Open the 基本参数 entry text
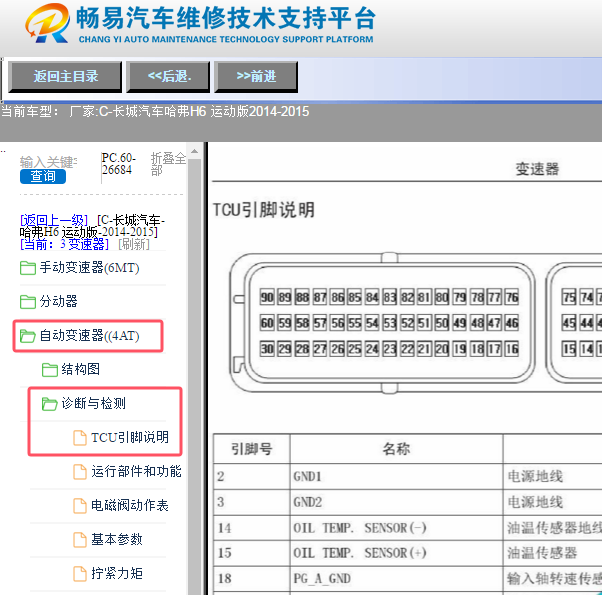The image size is (602, 595). tap(117, 540)
